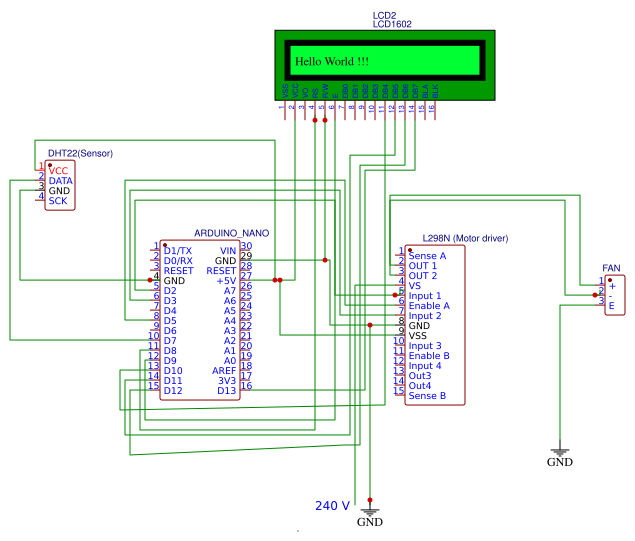Click the red junction dot at LCD RS pin
Image resolution: width=635 pixels, height=541 pixels.
315,120
